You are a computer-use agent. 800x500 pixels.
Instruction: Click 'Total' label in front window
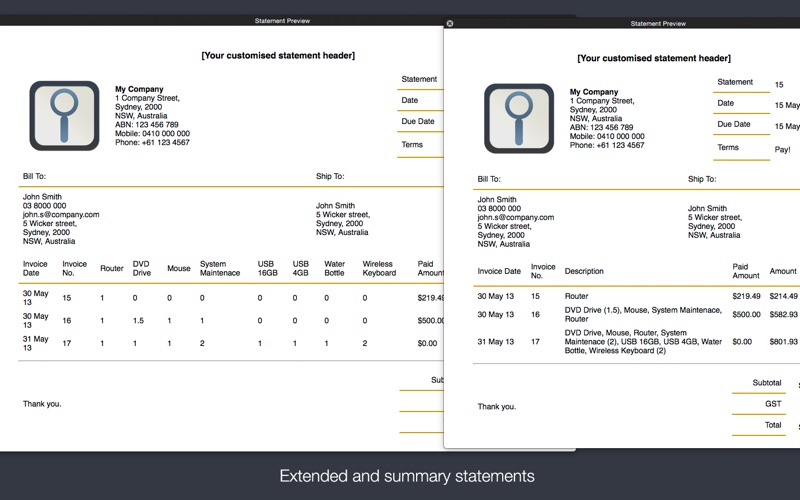[x=772, y=425]
